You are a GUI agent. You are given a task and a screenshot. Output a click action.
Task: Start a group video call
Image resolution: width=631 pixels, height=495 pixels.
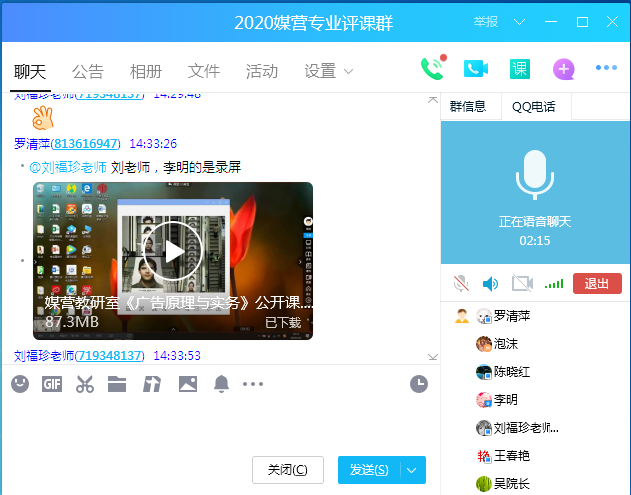coord(476,68)
